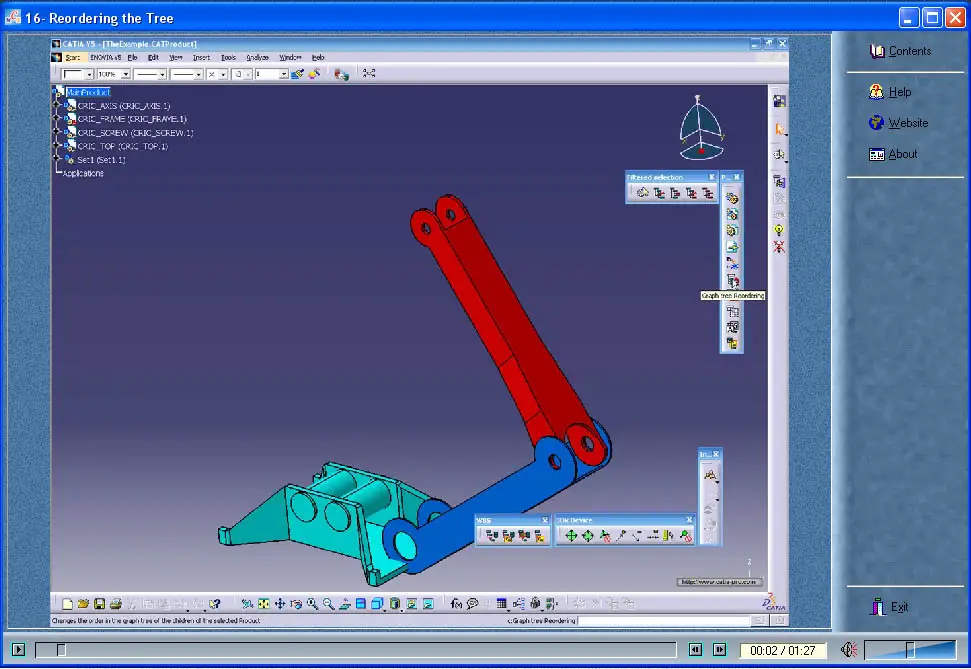Open the first line style dropdown
This screenshot has width=971, height=669.
tap(162, 74)
